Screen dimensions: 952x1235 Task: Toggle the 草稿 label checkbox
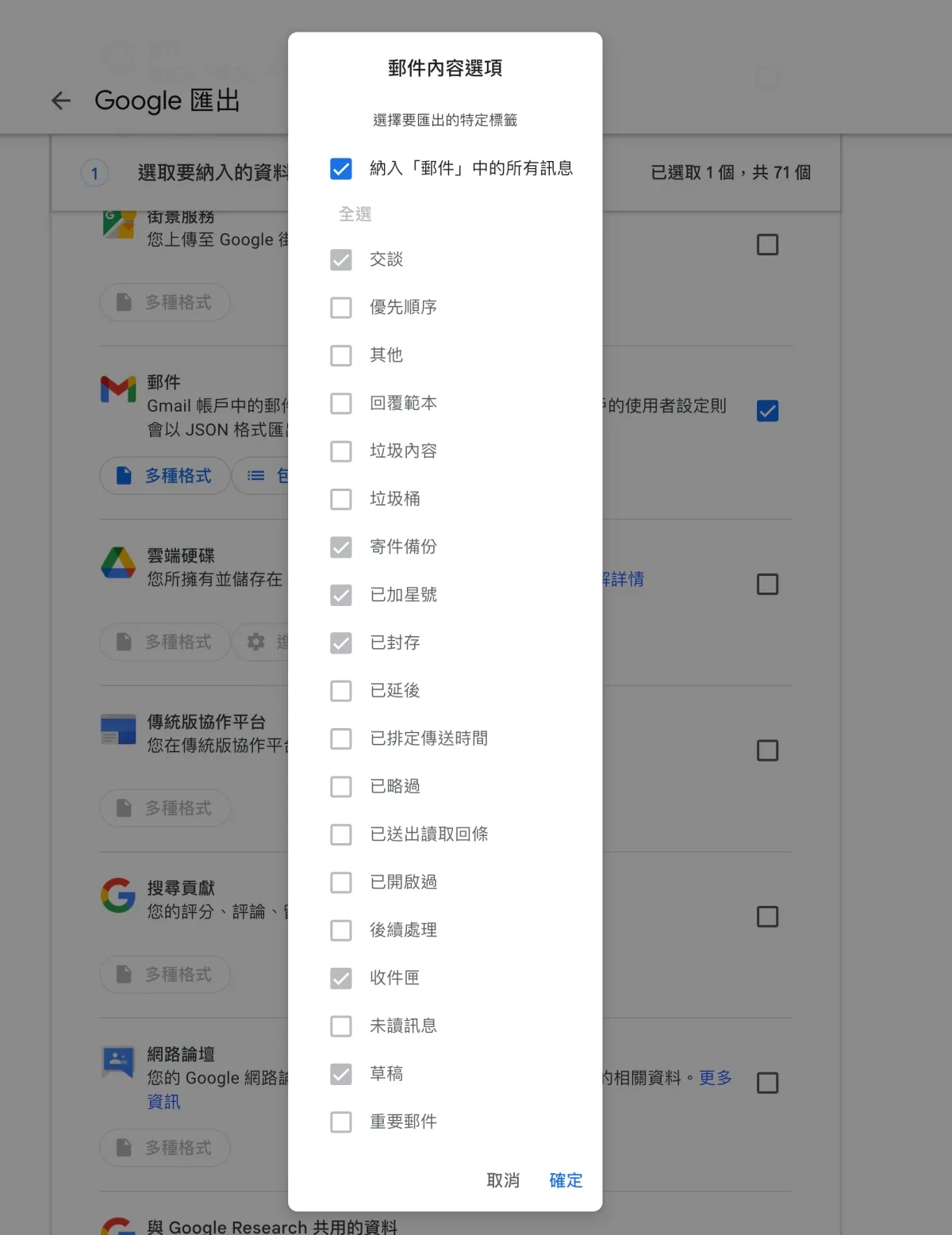(x=341, y=1074)
